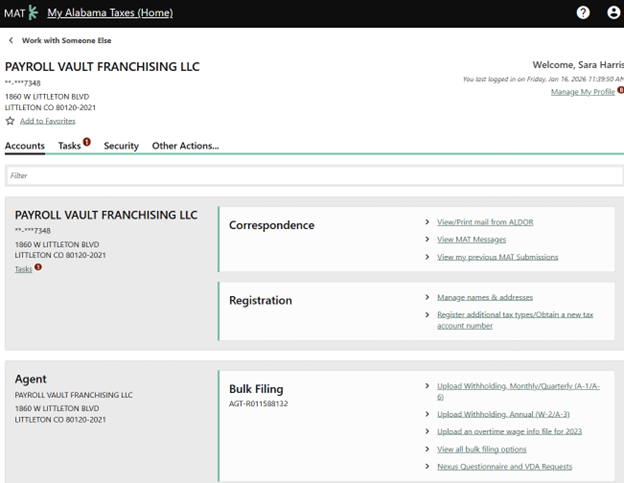Click the AGT-R011588132 account number
This screenshot has width=624, height=483.
pyautogui.click(x=258, y=404)
